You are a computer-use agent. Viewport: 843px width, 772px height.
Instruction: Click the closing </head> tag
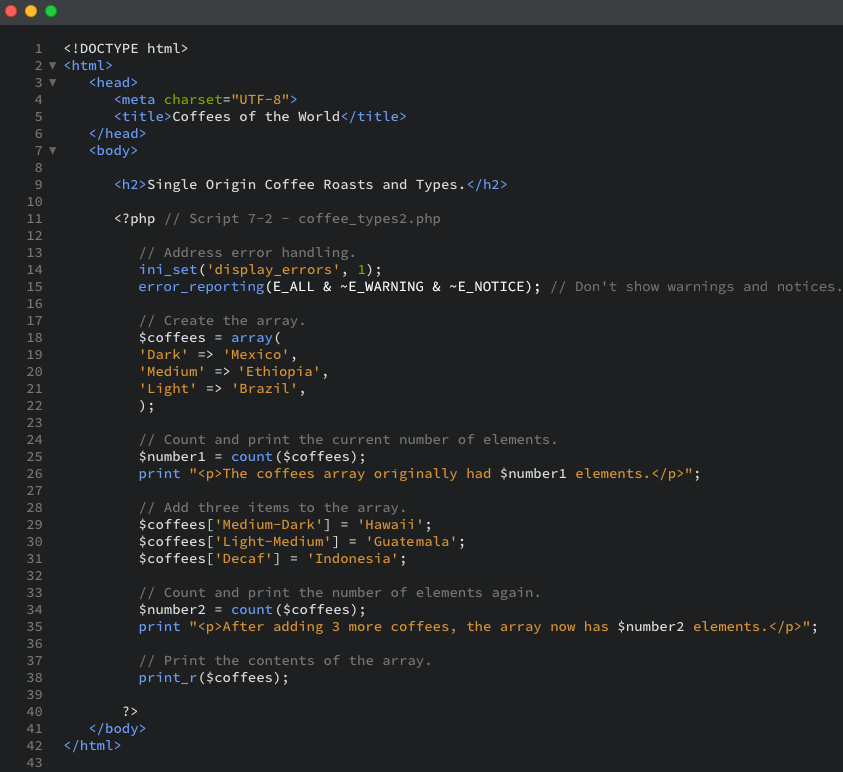[x=117, y=134]
